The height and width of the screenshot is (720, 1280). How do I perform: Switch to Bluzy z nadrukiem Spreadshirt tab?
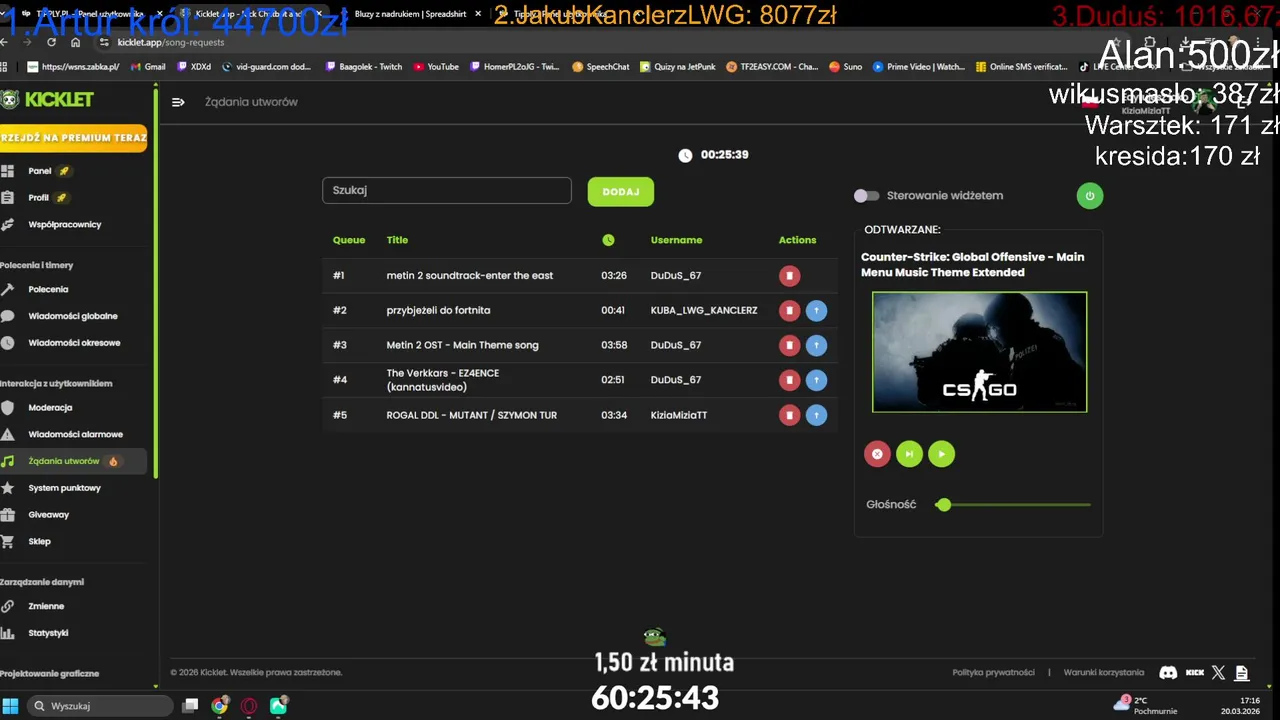[410, 14]
